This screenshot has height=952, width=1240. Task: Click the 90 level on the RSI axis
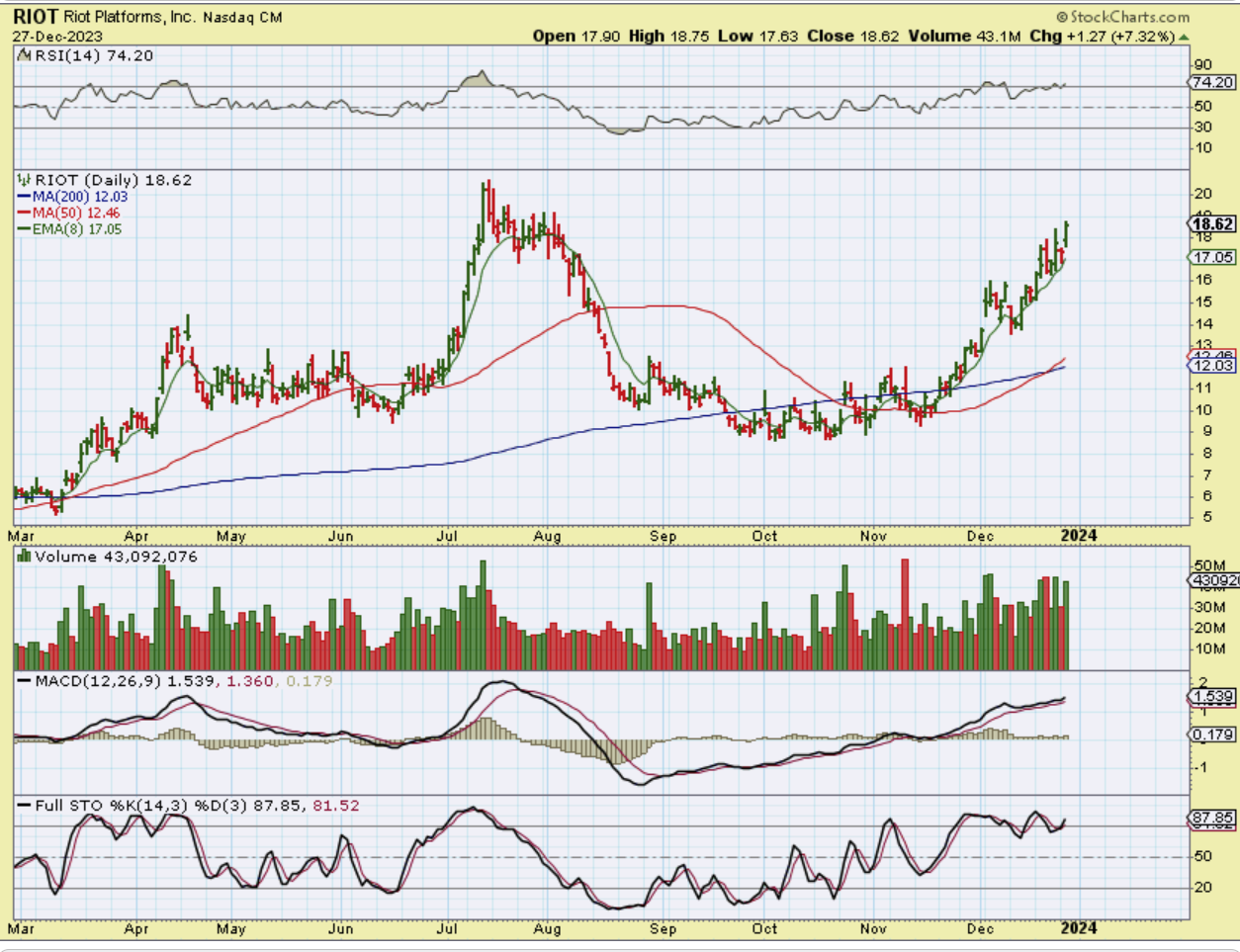[1203, 65]
